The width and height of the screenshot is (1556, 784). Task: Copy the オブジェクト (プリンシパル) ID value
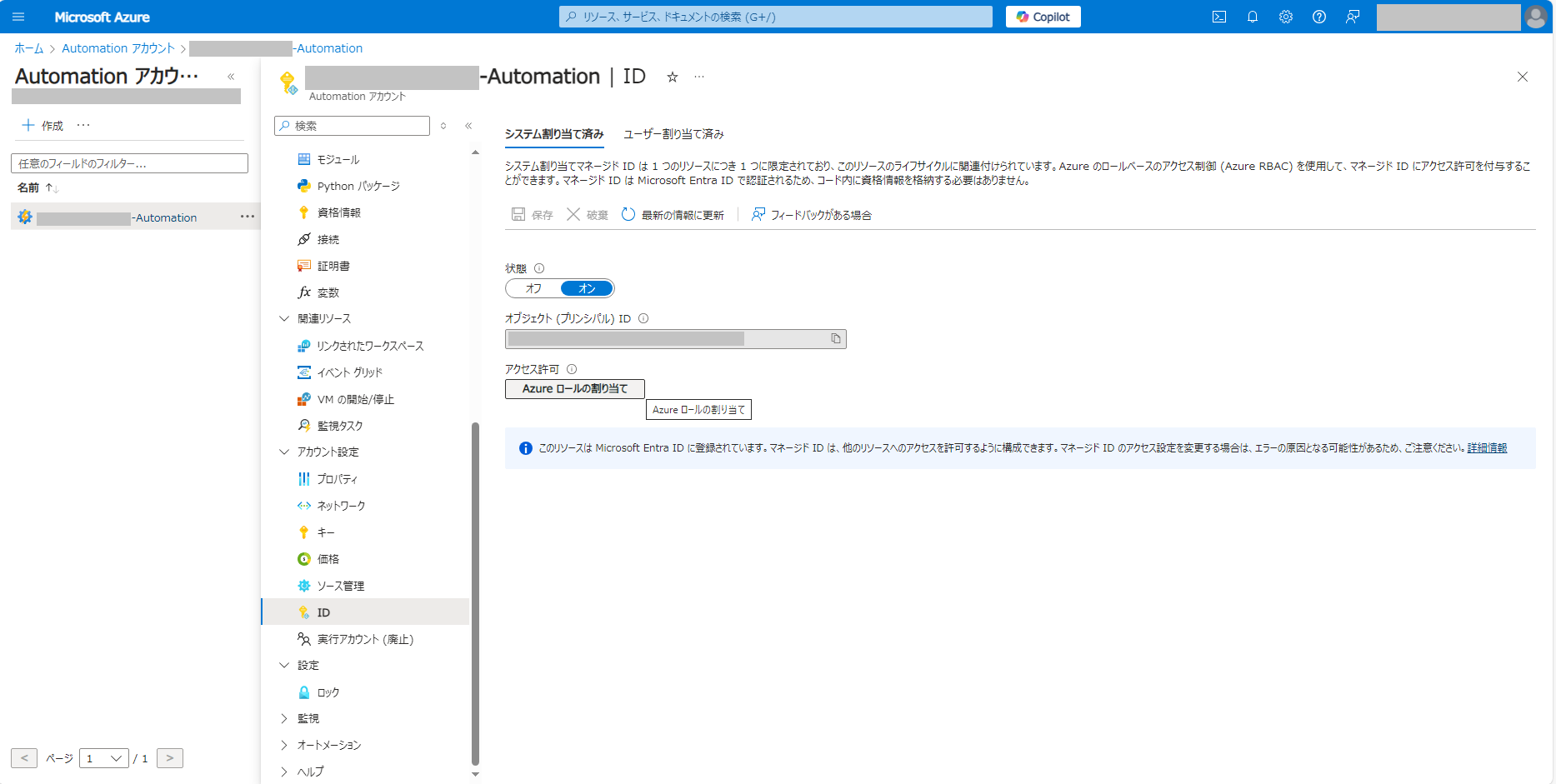coord(835,338)
